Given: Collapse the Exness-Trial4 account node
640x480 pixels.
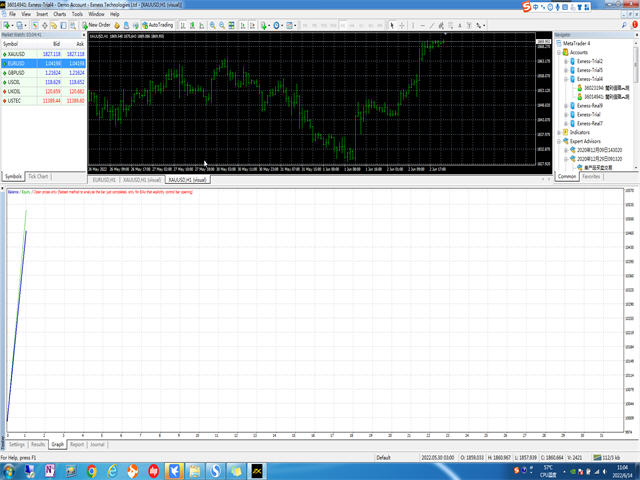Looking at the screenshot, I should [566, 79].
